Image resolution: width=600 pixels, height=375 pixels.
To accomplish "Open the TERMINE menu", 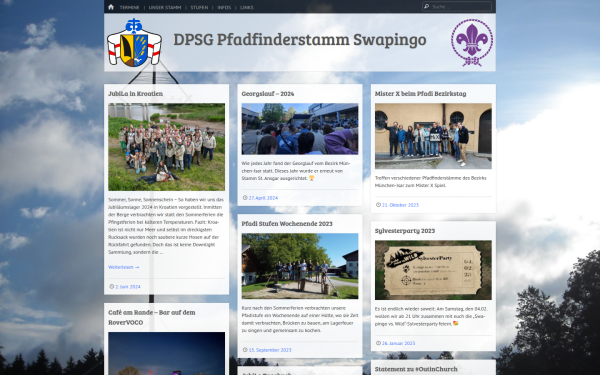I will coord(129,7).
